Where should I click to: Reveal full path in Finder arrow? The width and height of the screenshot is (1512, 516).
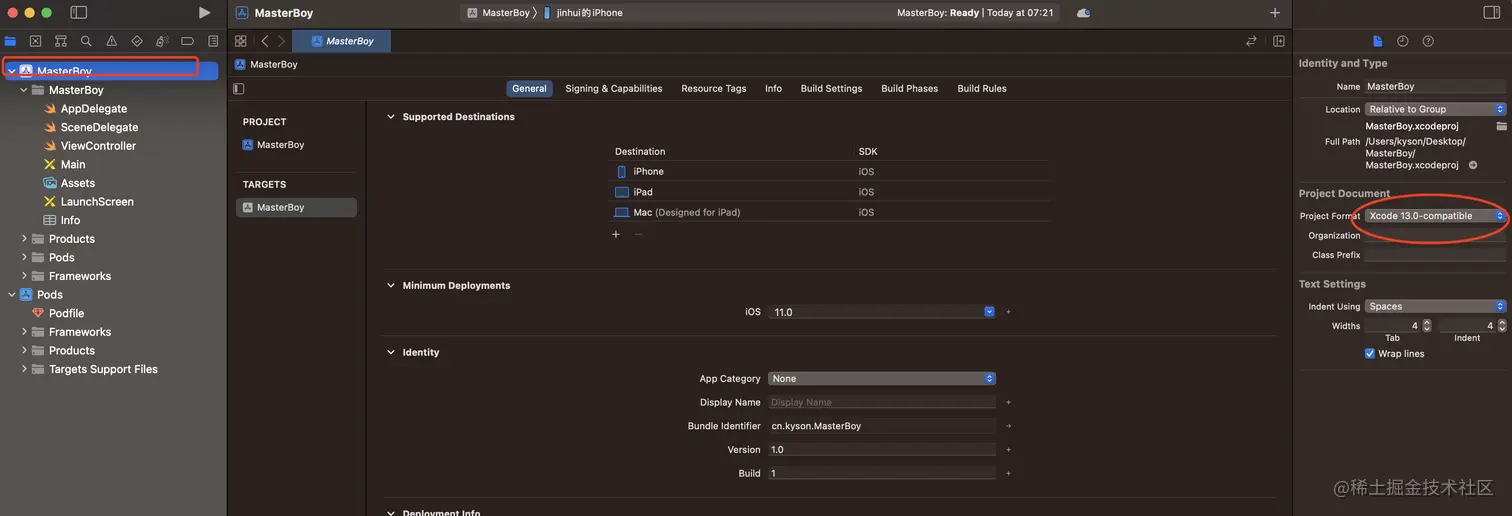click(x=1473, y=165)
